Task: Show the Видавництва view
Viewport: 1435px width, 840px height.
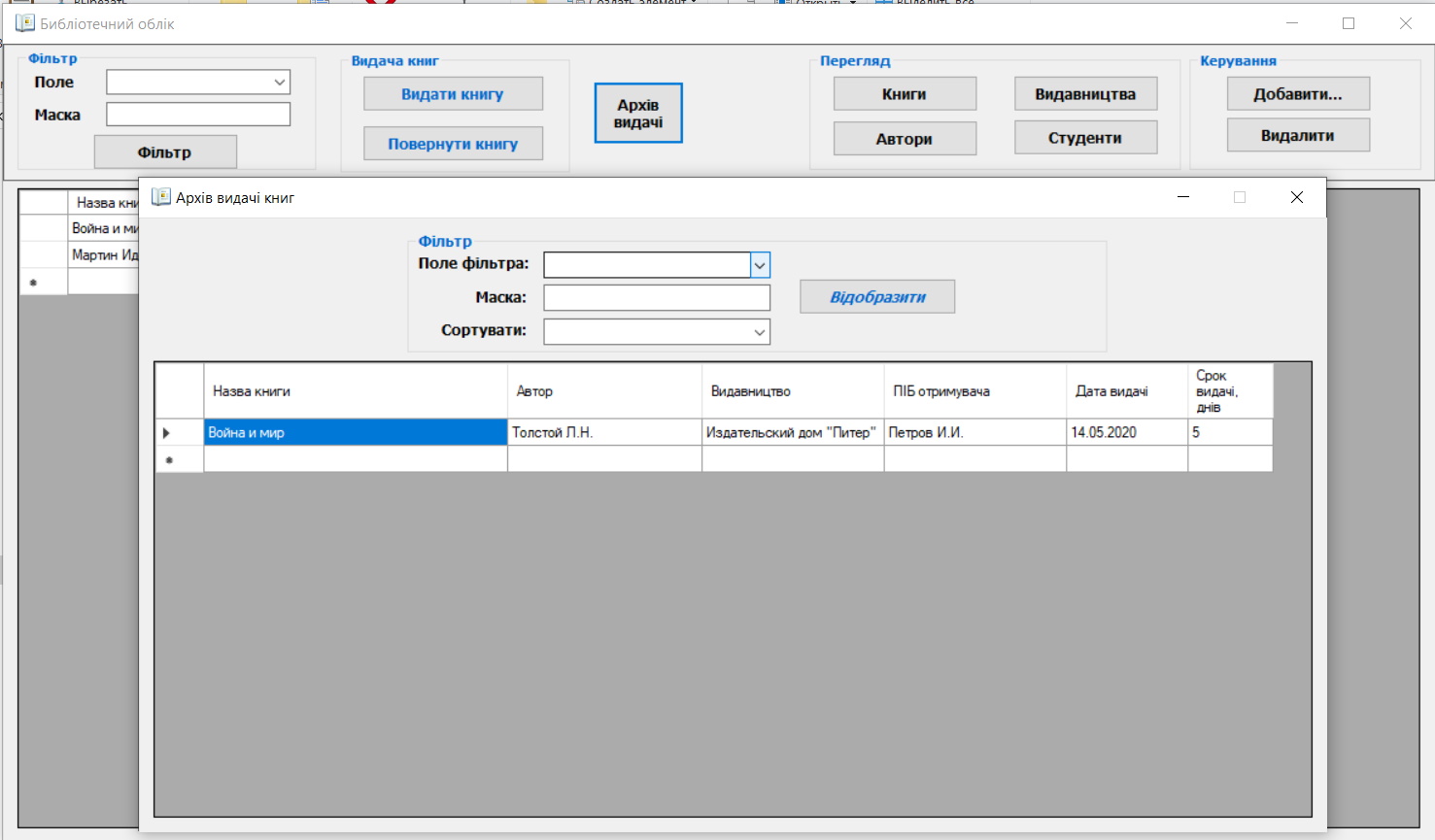Action: tap(1085, 94)
